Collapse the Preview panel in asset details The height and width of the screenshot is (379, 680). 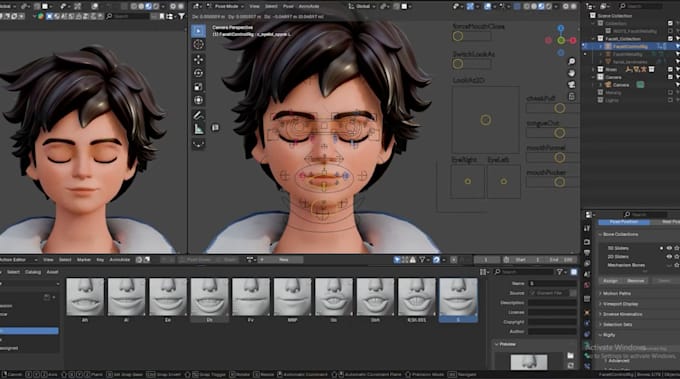coord(506,344)
